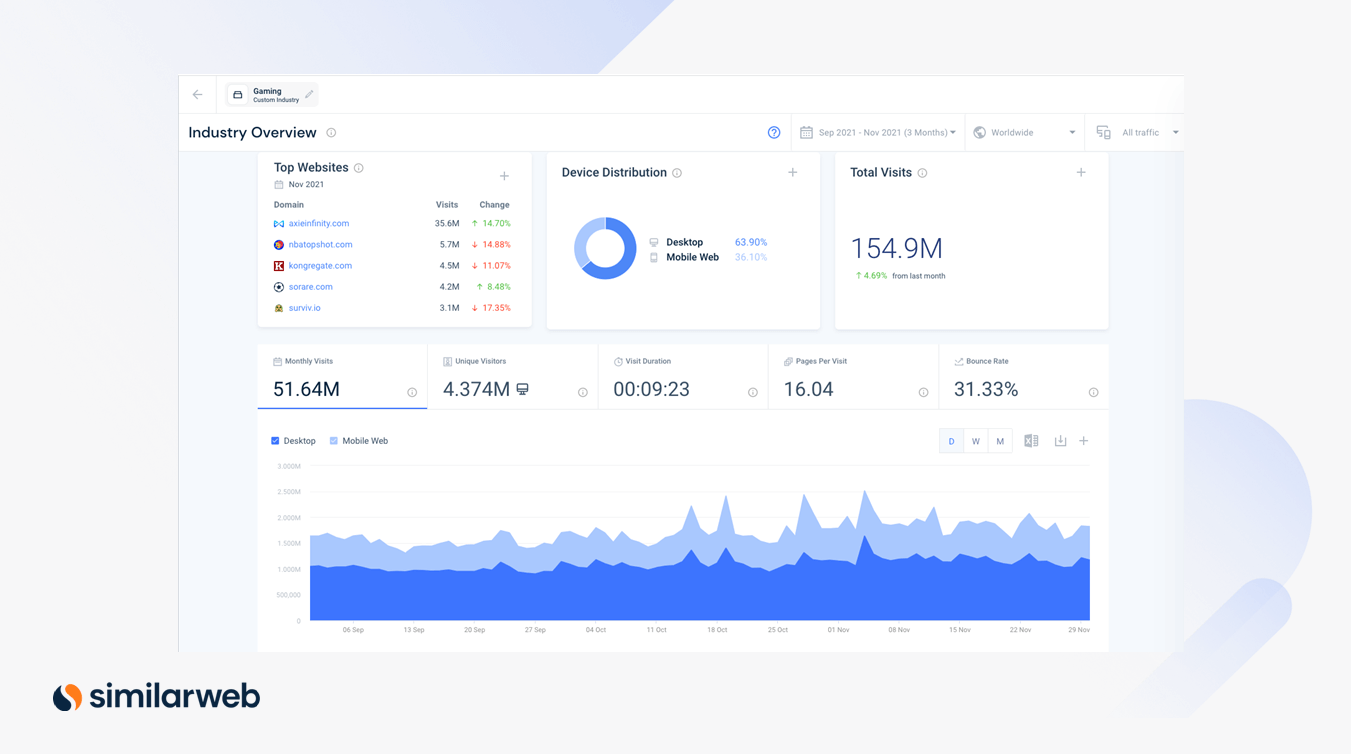Click the plus icon on the Total Visits card
1351x754 pixels.
(1081, 172)
